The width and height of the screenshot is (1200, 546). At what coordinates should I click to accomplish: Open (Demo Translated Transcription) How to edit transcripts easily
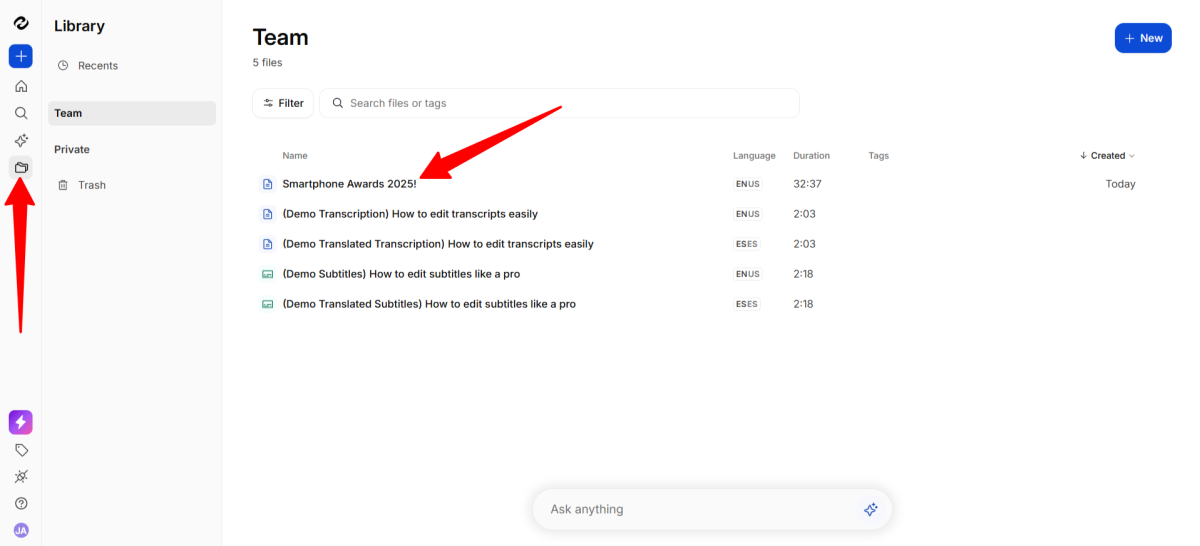[438, 244]
